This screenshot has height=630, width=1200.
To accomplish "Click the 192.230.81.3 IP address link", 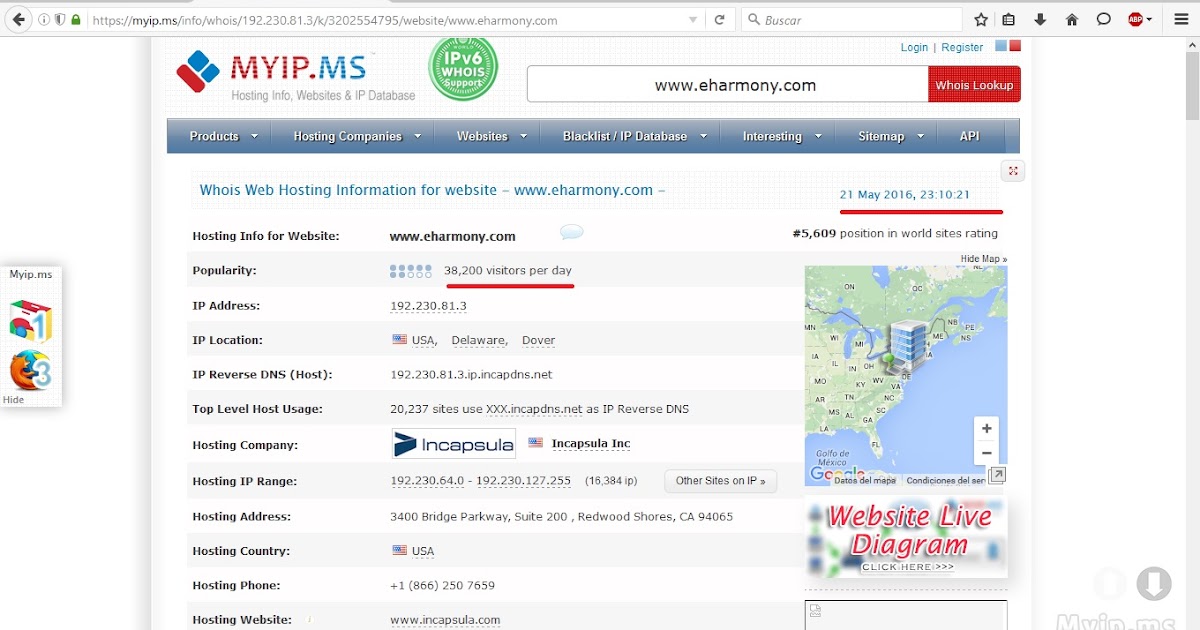I will pyautogui.click(x=428, y=306).
